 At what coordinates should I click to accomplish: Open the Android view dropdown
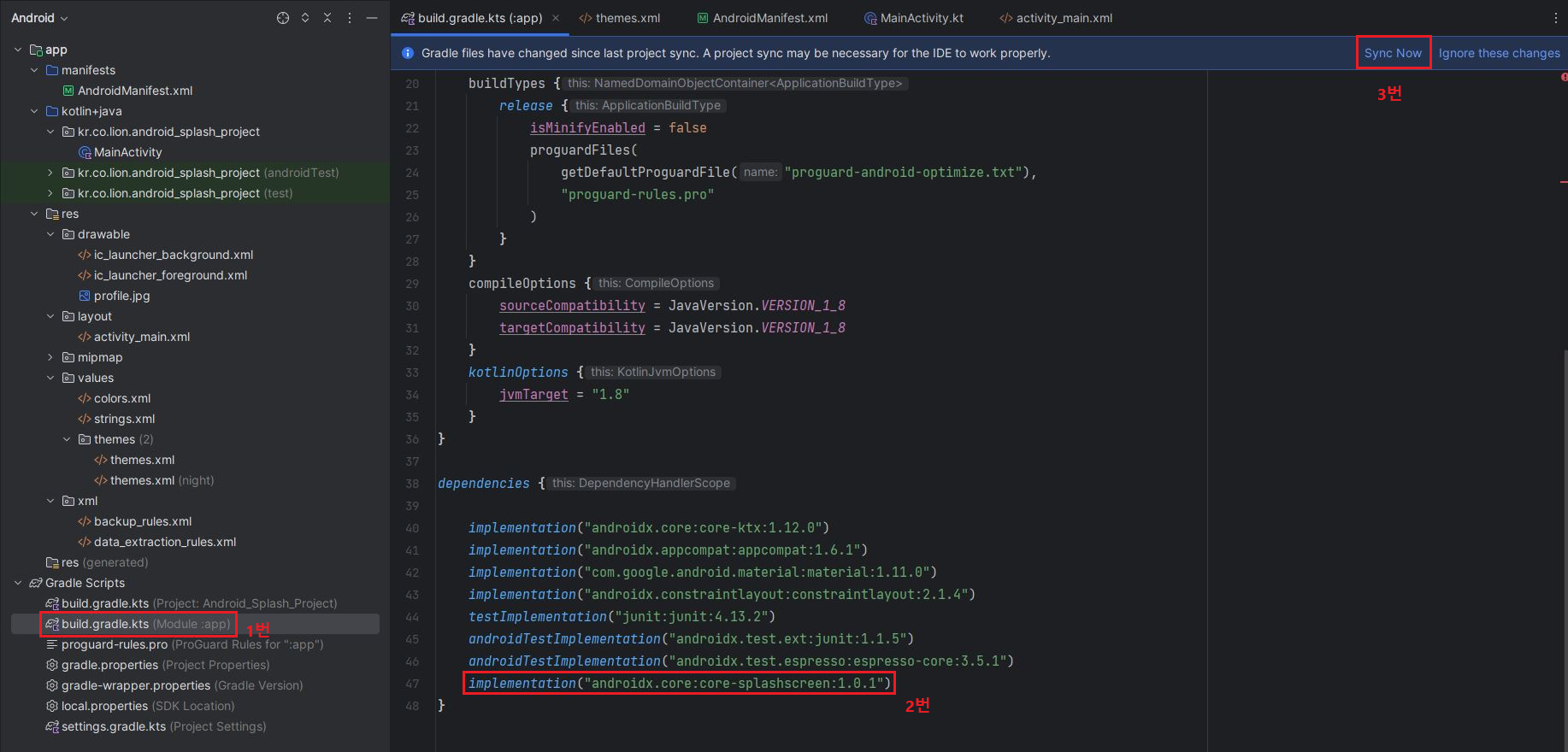tap(39, 18)
